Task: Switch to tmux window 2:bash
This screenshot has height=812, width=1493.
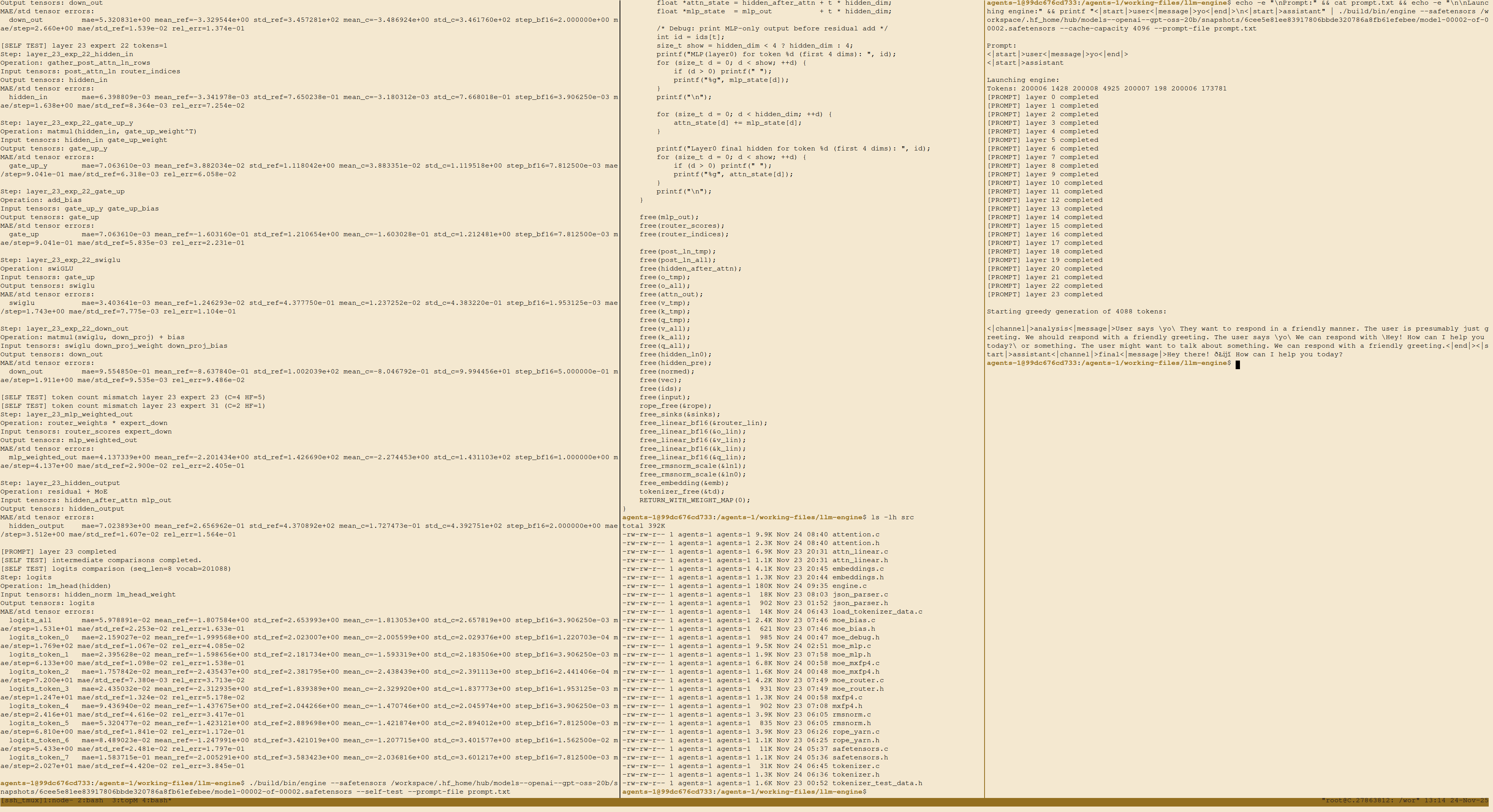Action: coord(90,800)
